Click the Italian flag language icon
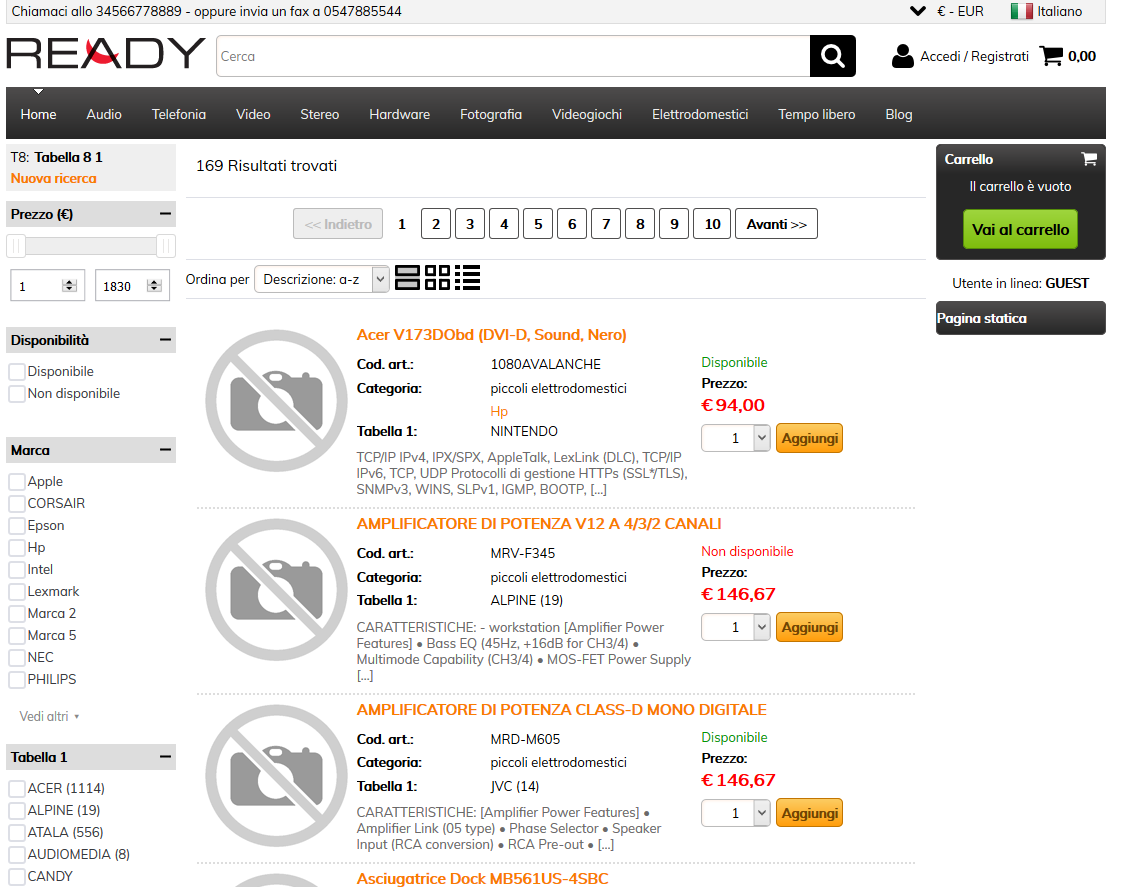Viewport: 1137px width, 887px height. (x=1021, y=11)
